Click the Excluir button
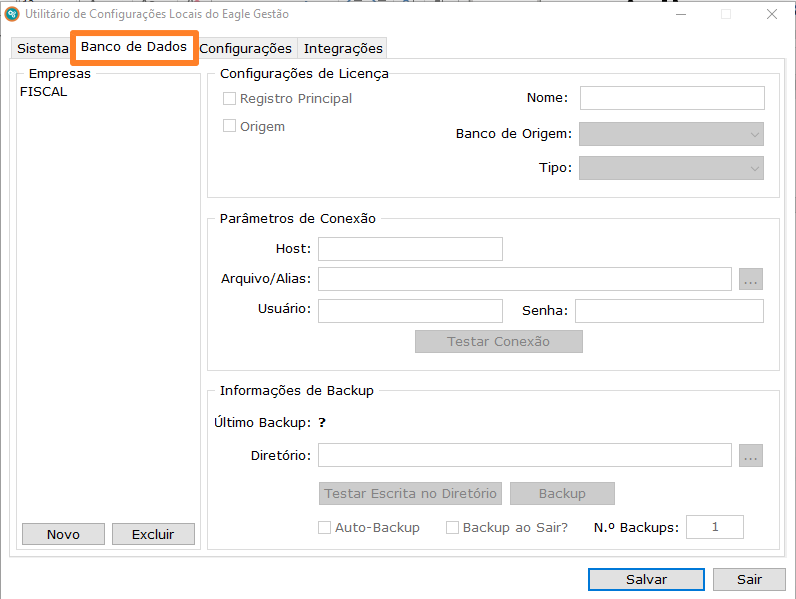Image resolution: width=796 pixels, height=599 pixels. pyautogui.click(x=153, y=534)
